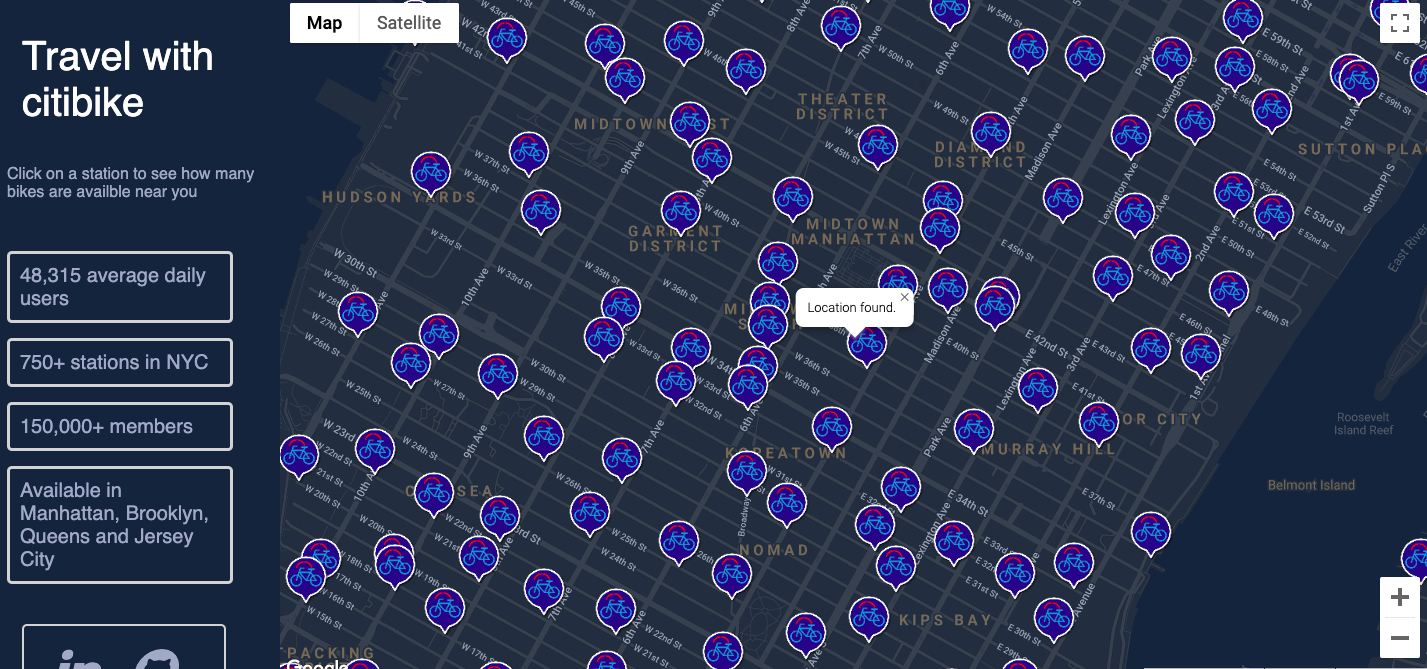Screen dimensions: 1427x669
Task: Click the Travel with citibike heading
Action: click(x=117, y=79)
